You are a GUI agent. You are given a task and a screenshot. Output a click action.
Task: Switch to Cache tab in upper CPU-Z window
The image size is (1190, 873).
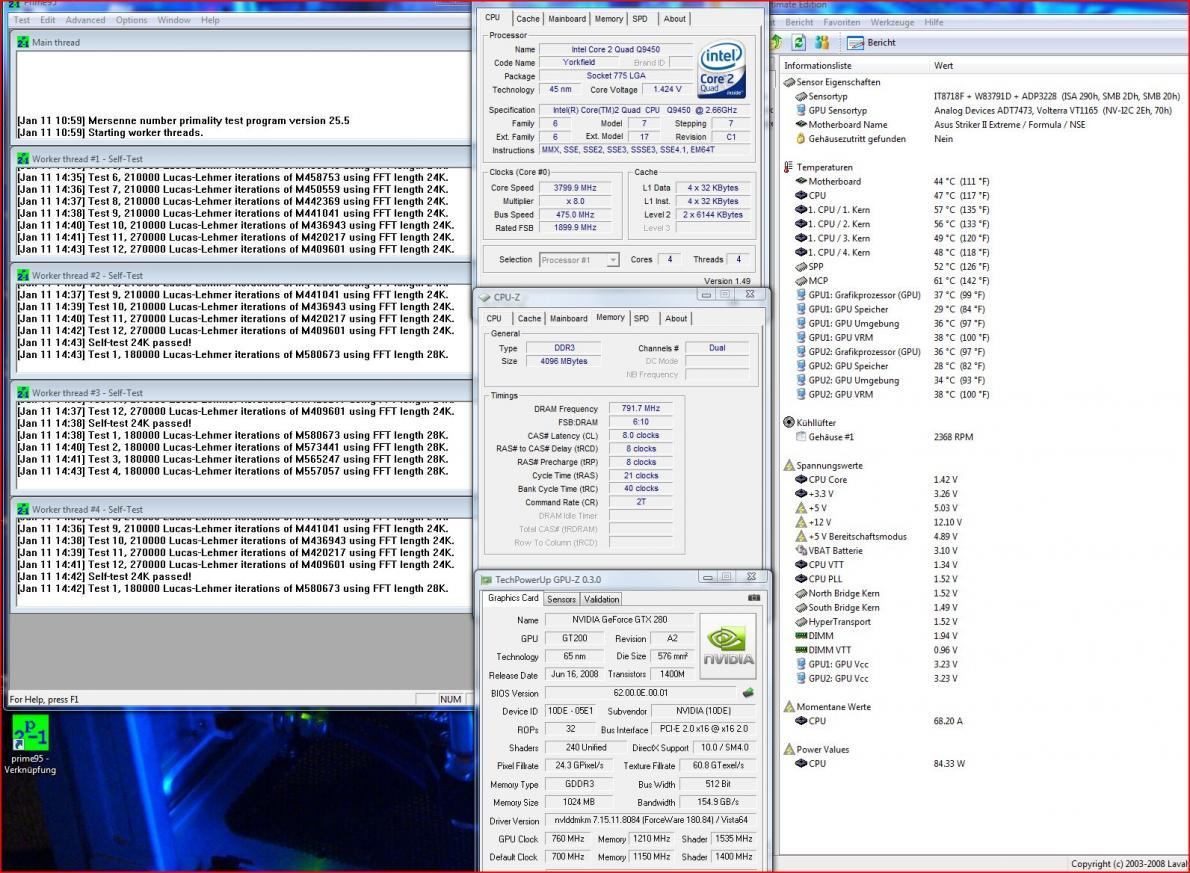coord(527,19)
